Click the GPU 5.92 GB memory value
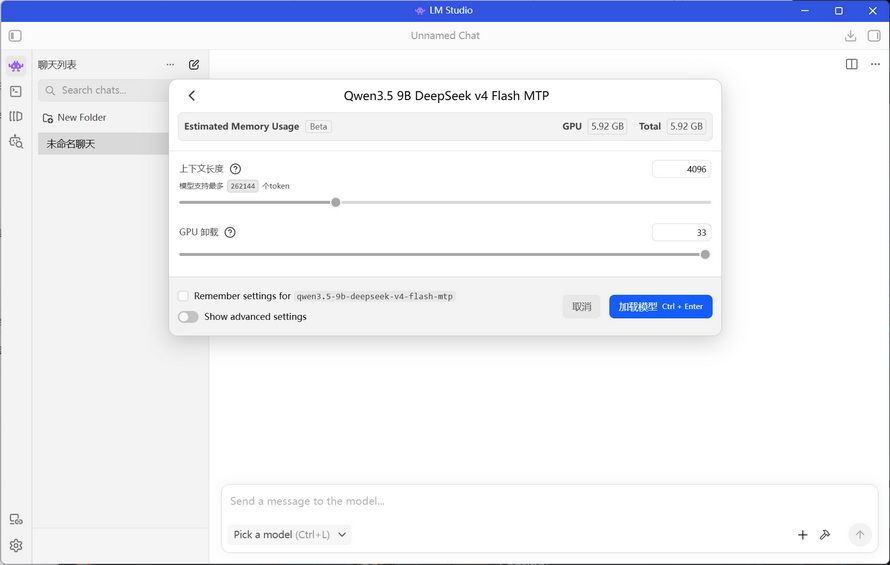Viewport: 890px width, 565px height. point(607,127)
